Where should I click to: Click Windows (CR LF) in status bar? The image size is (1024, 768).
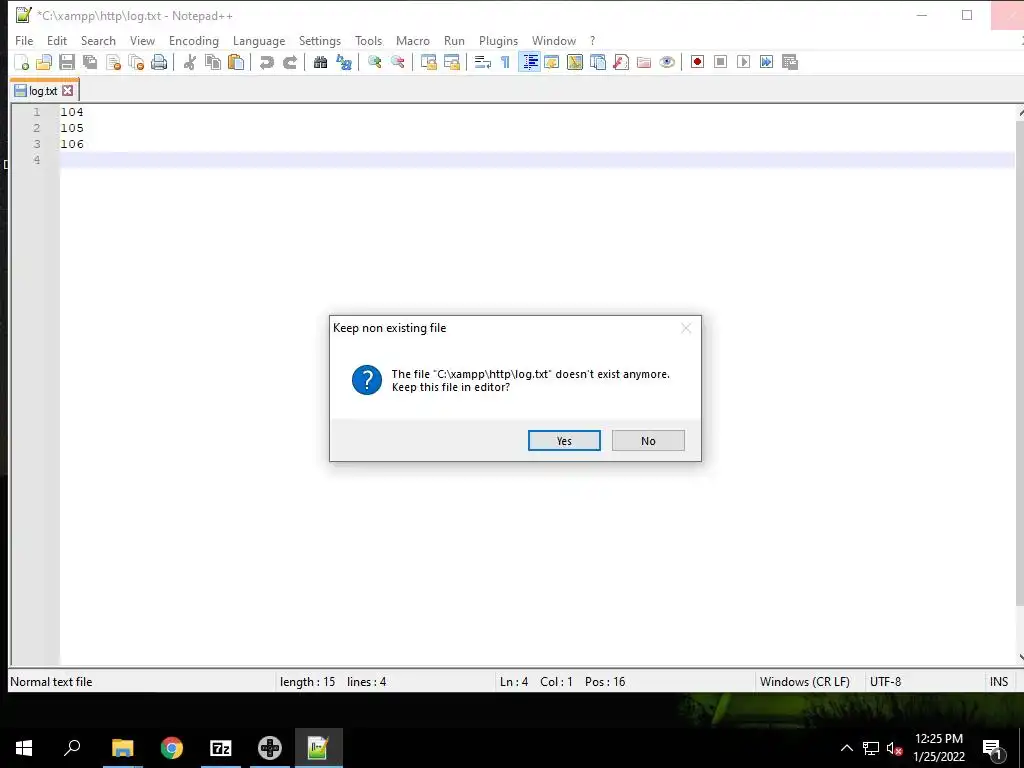click(805, 682)
